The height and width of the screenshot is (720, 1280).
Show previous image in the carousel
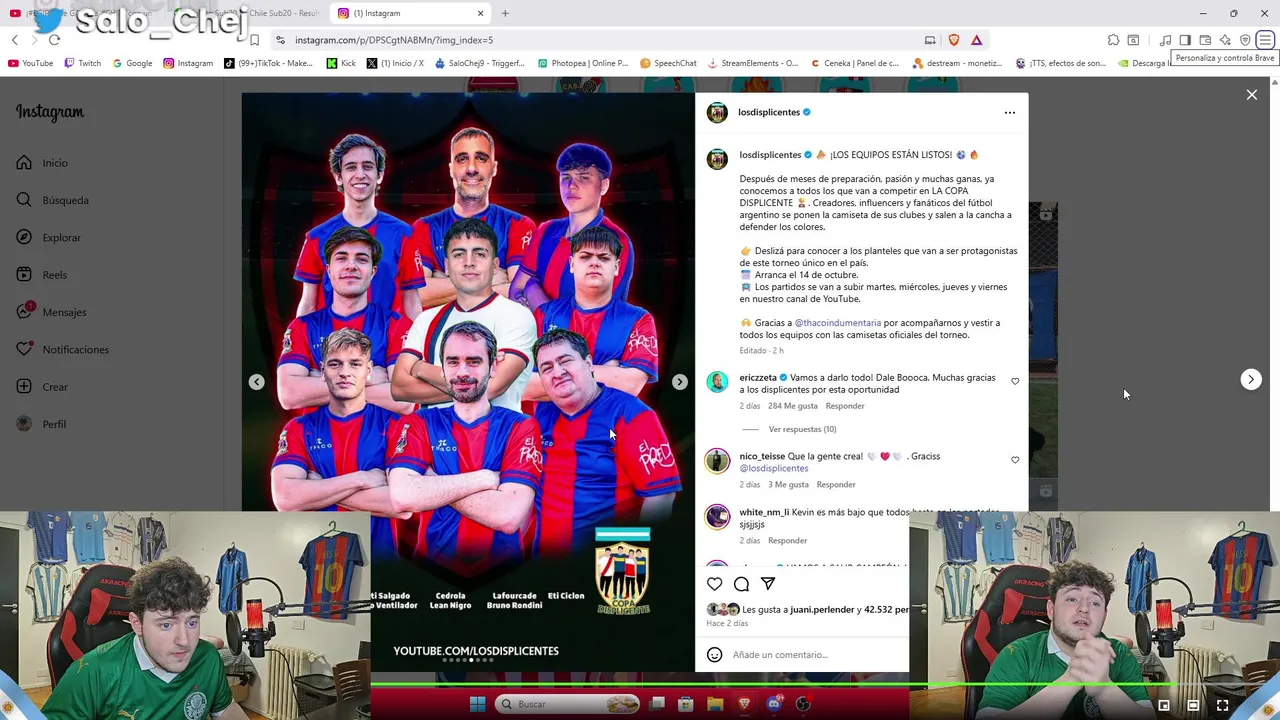tap(257, 382)
